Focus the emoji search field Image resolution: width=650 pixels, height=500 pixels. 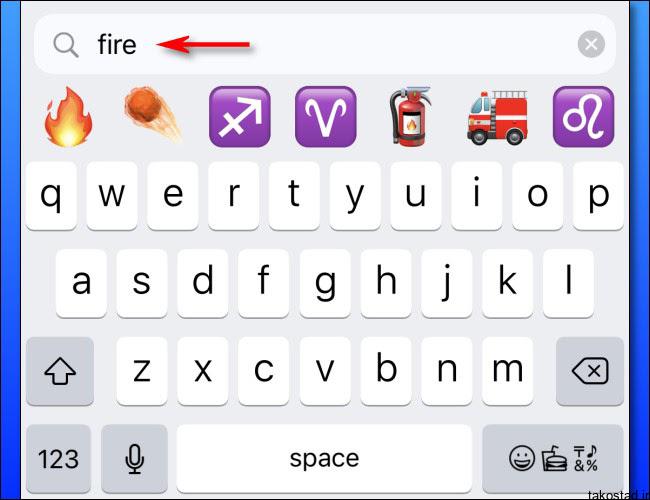click(325, 44)
